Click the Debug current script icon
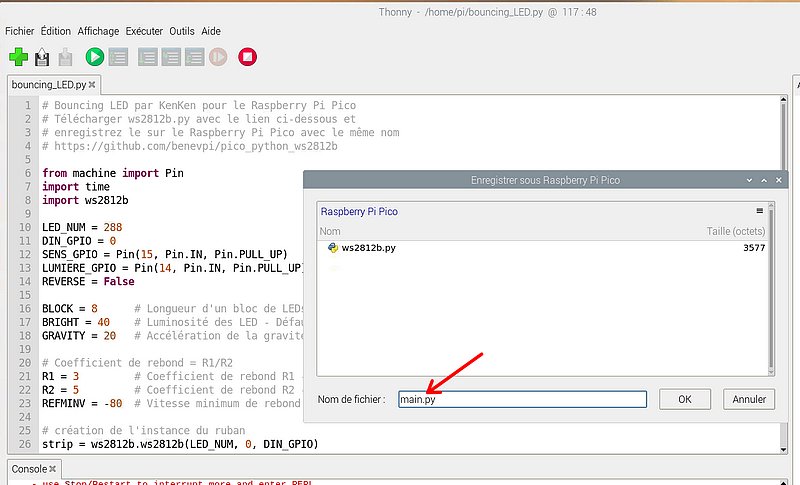Image resolution: width=800 pixels, height=485 pixels. click(118, 57)
